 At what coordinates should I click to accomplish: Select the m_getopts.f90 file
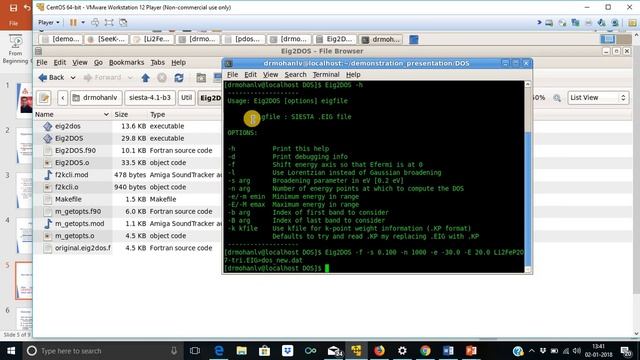(78, 211)
